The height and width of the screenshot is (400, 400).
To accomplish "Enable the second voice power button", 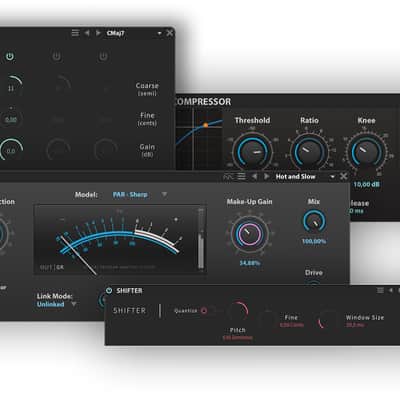I will click(x=57, y=56).
